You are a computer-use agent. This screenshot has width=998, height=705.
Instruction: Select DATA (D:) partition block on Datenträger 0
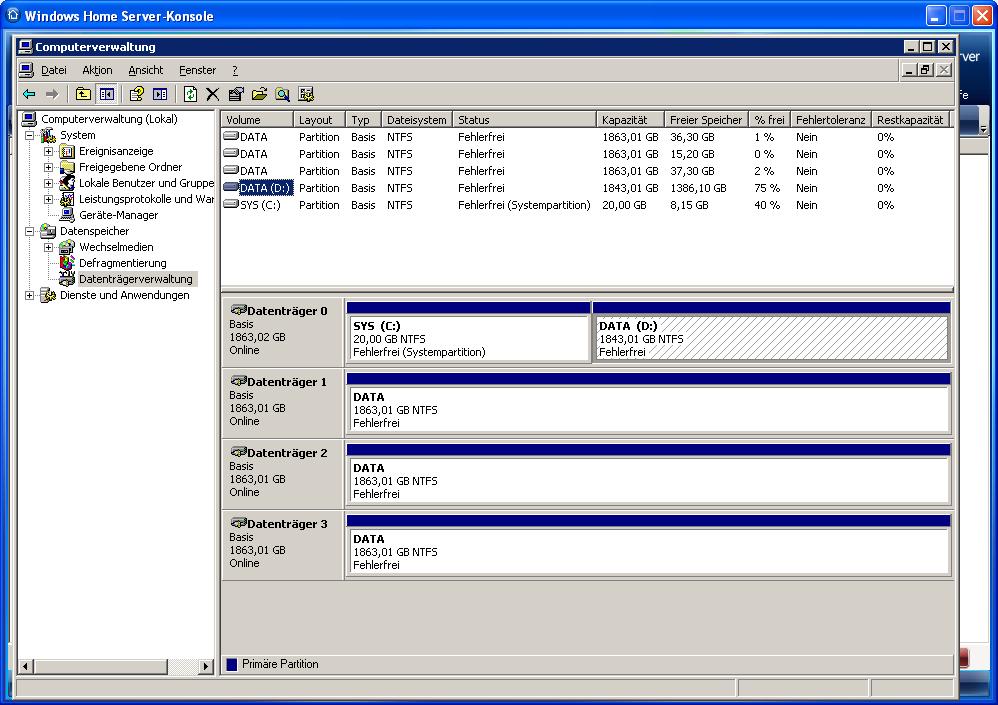click(x=771, y=332)
